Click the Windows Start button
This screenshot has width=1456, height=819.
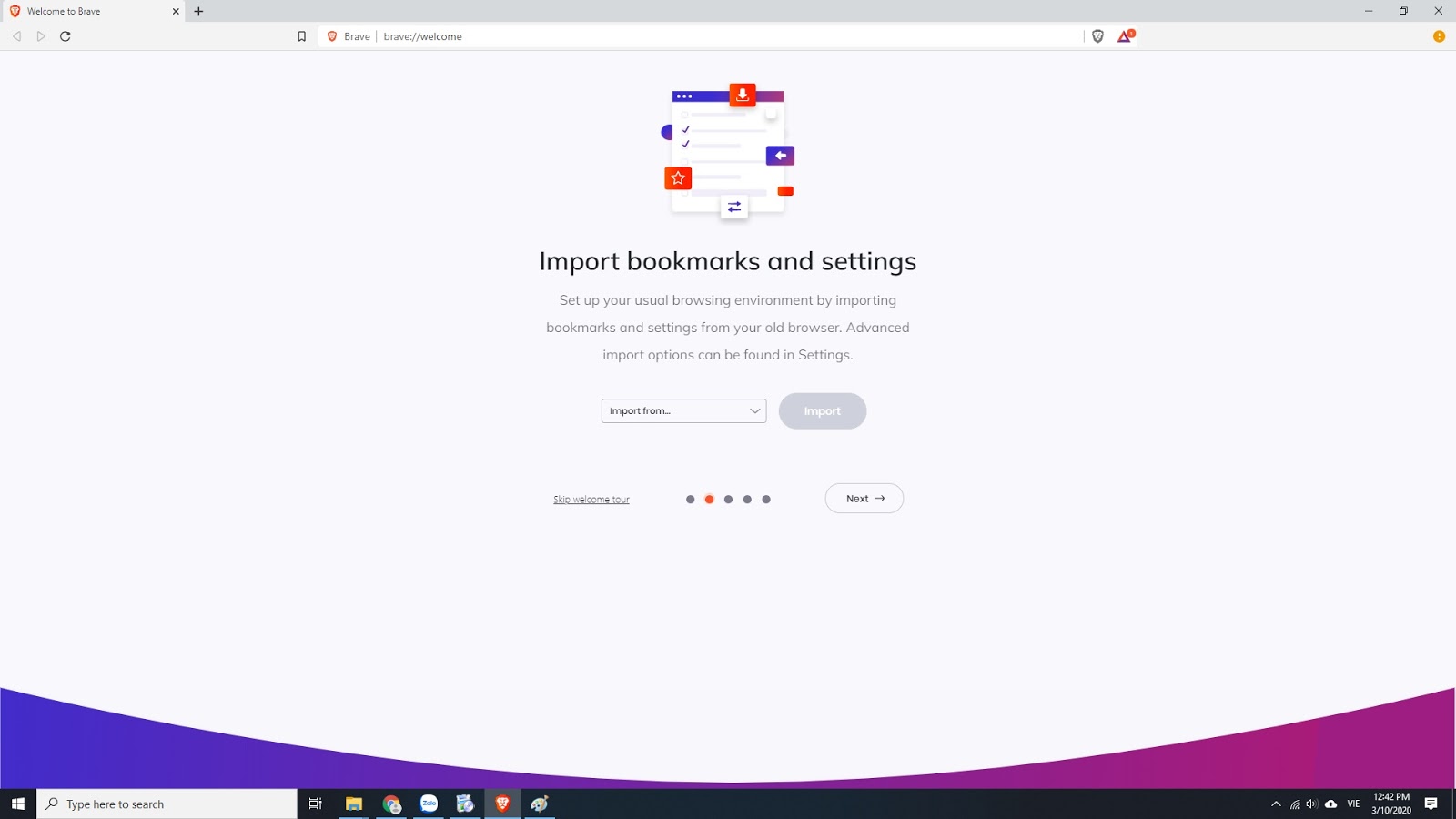pos(17,804)
